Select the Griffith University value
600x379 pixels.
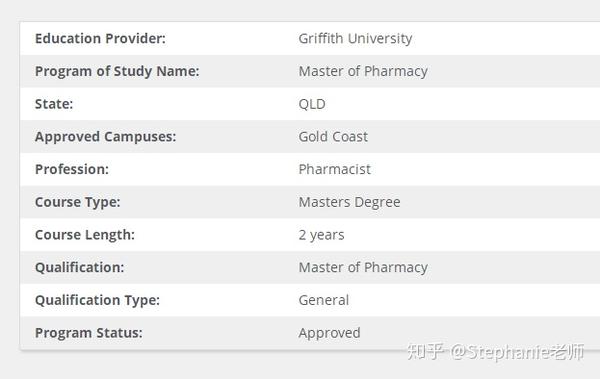tap(355, 38)
